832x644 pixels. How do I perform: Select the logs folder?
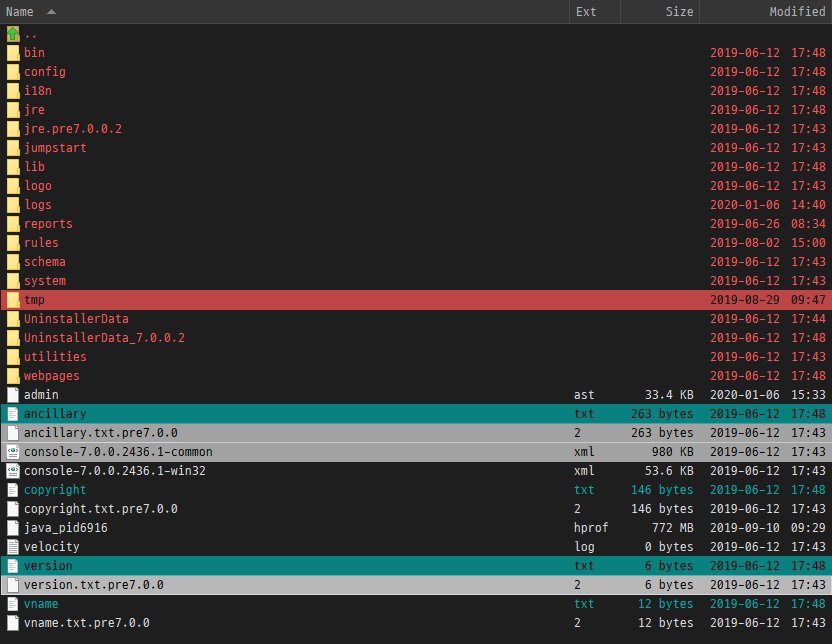point(38,205)
